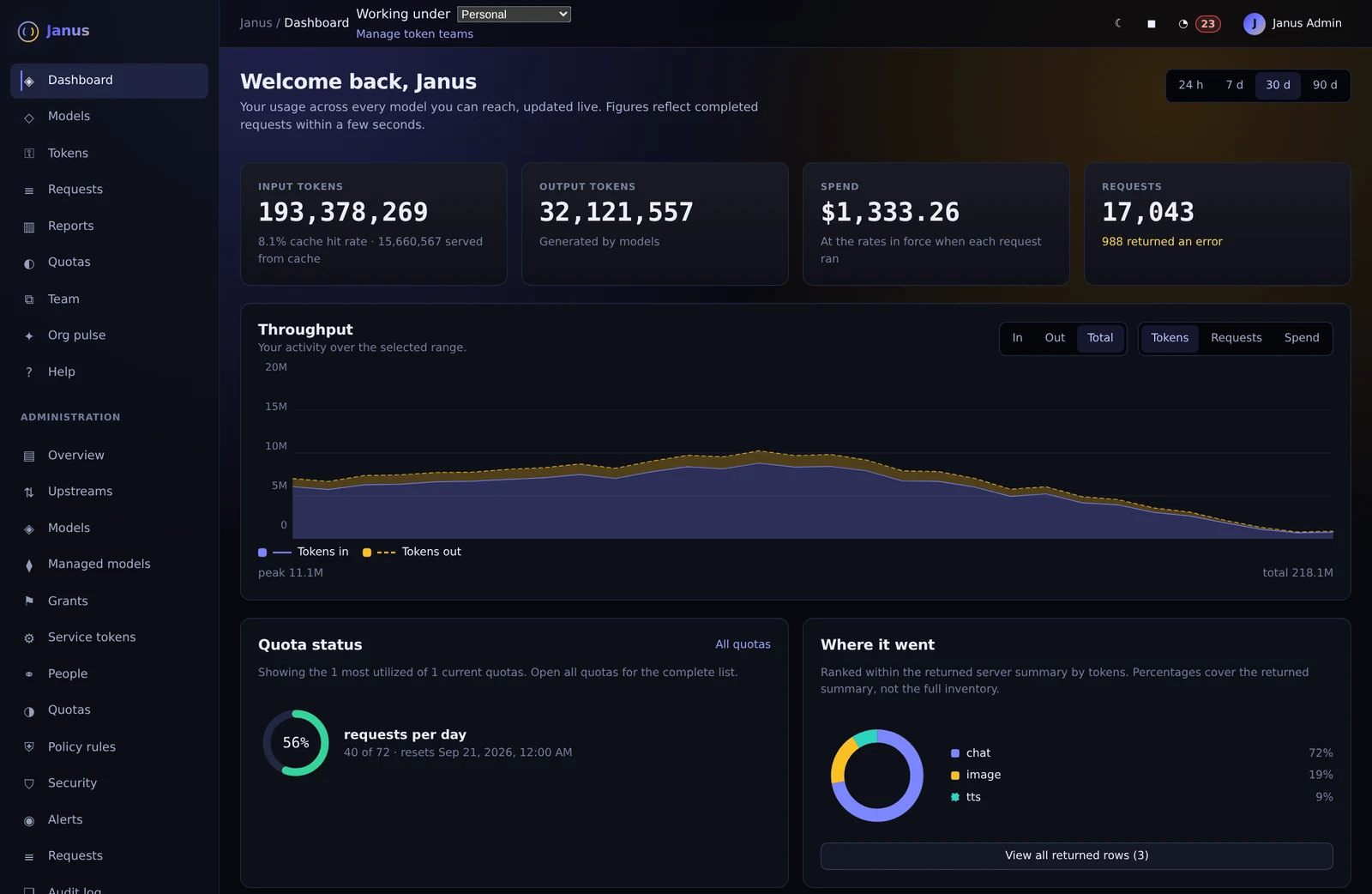Image resolution: width=1372 pixels, height=894 pixels.
Task: Open the People icon in Administration
Action: click(29, 674)
